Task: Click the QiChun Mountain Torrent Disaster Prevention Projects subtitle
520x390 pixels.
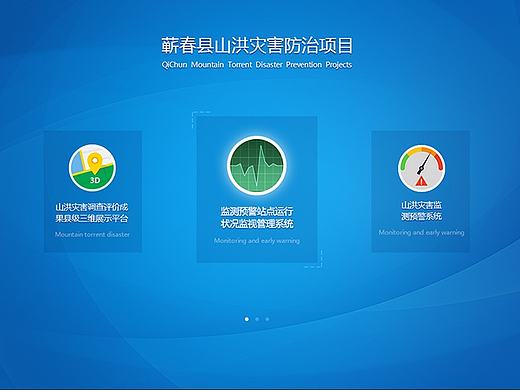Action: [257, 64]
